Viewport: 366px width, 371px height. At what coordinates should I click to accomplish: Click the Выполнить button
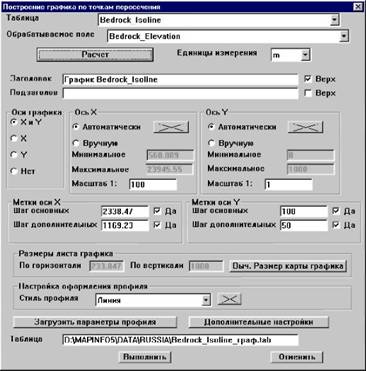[145, 357]
